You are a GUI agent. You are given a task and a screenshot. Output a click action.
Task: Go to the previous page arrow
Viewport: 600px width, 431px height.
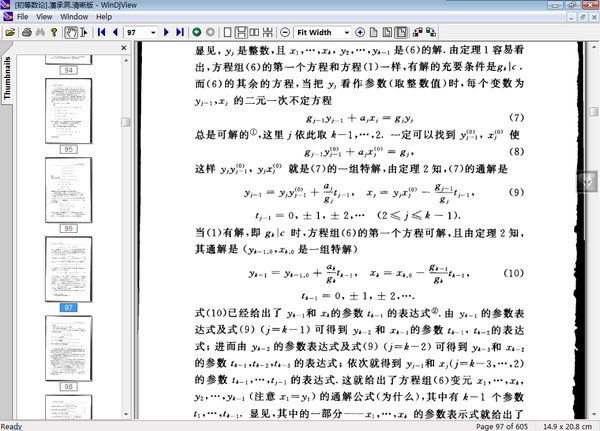pos(115,33)
